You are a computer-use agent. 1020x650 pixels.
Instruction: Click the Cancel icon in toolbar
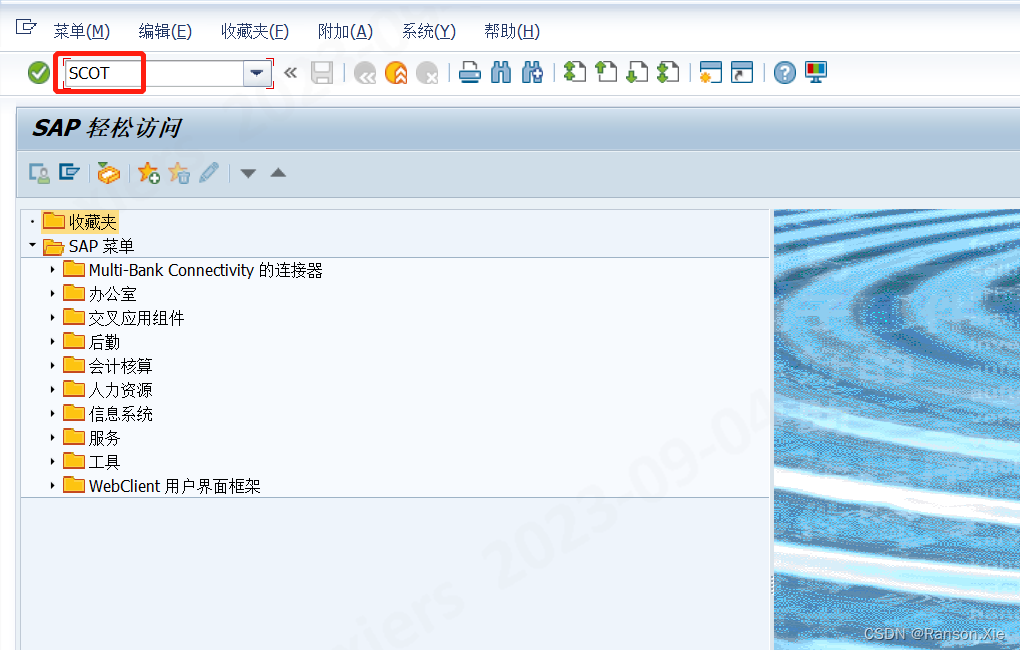(427, 73)
